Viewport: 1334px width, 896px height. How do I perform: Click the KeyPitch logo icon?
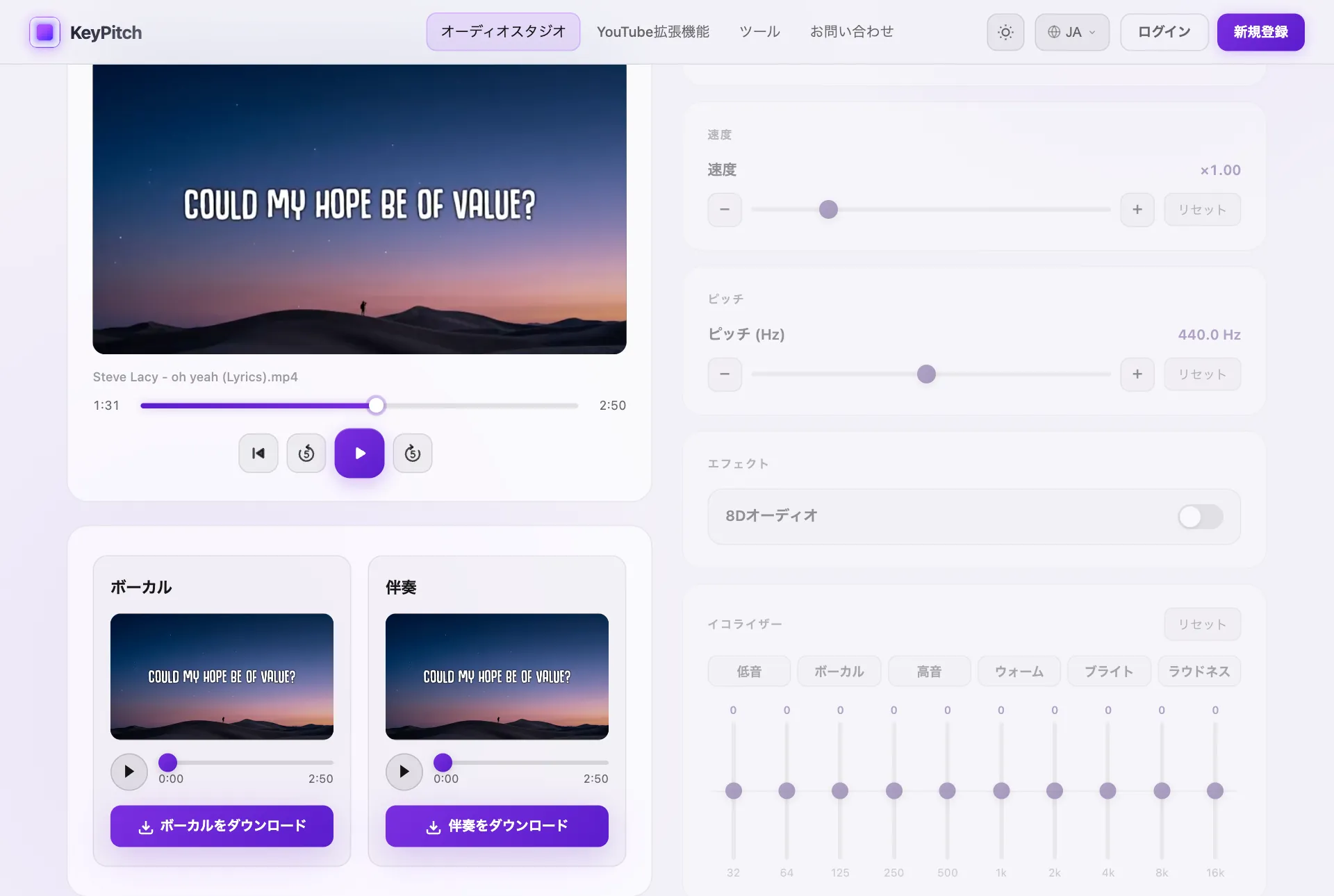pos(44,32)
